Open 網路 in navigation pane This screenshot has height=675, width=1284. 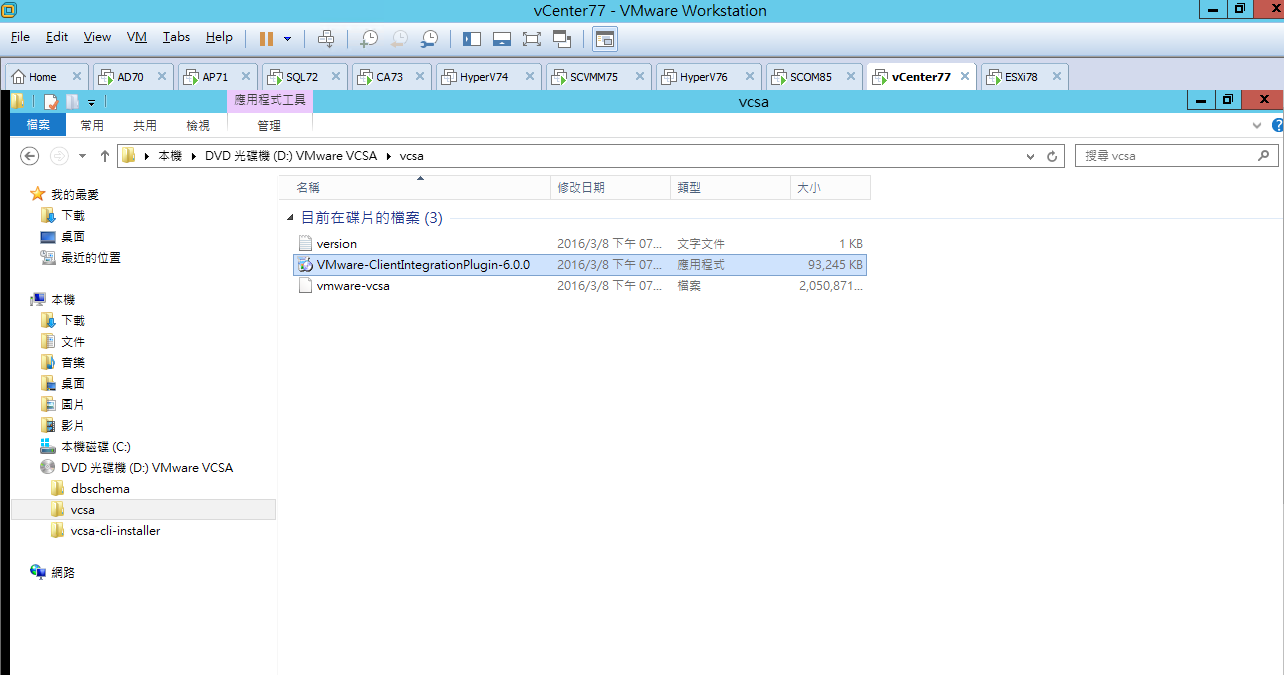[63, 572]
